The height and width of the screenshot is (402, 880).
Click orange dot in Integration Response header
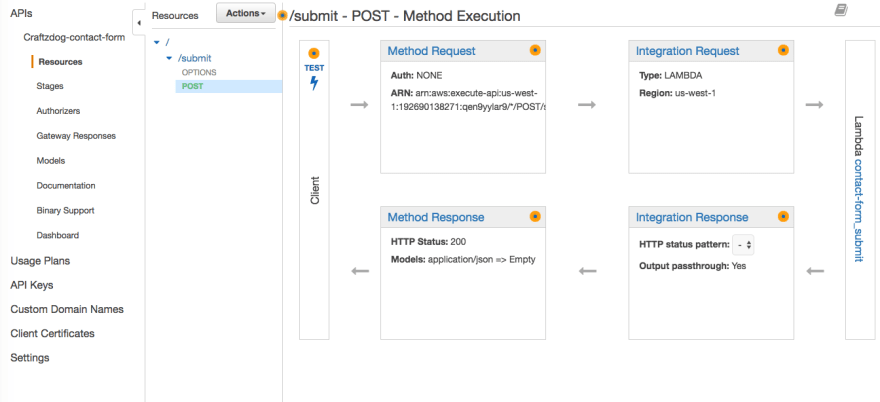pos(783,216)
